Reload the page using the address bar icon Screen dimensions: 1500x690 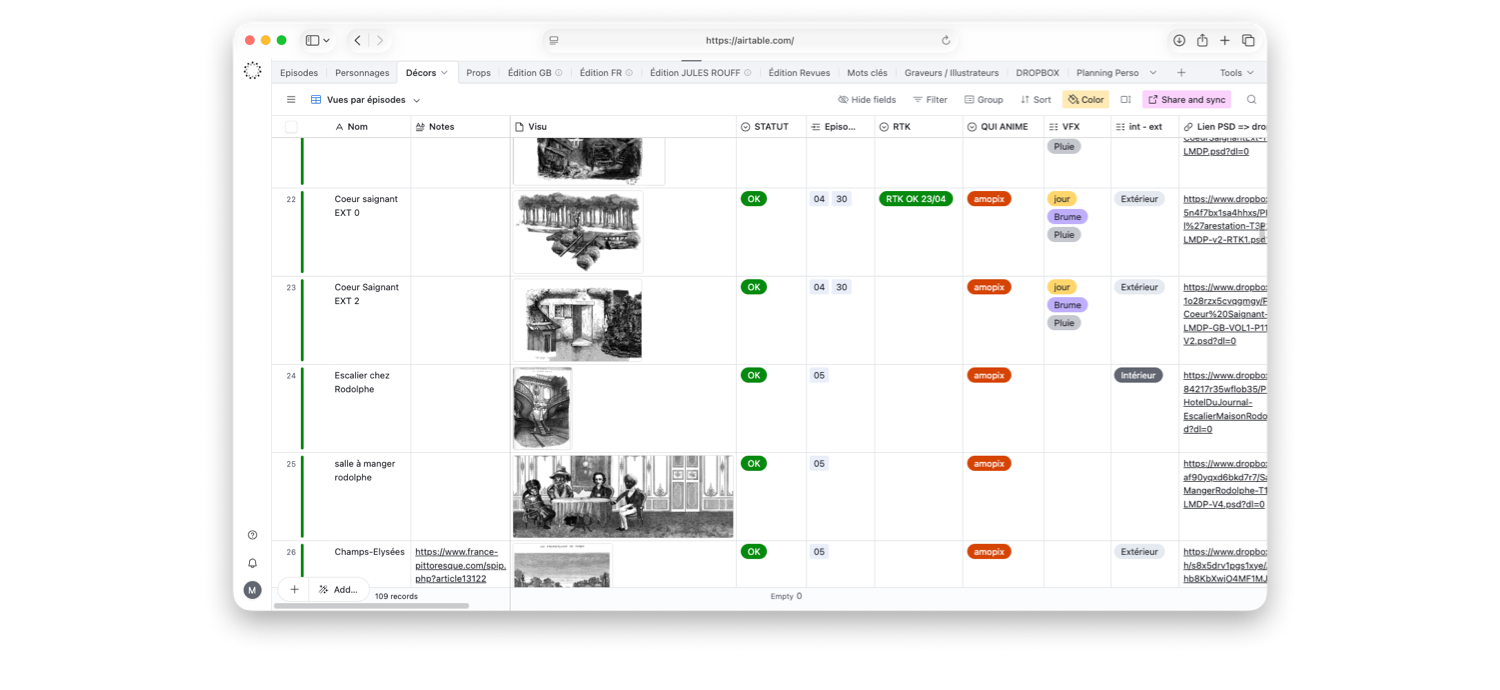coord(946,41)
